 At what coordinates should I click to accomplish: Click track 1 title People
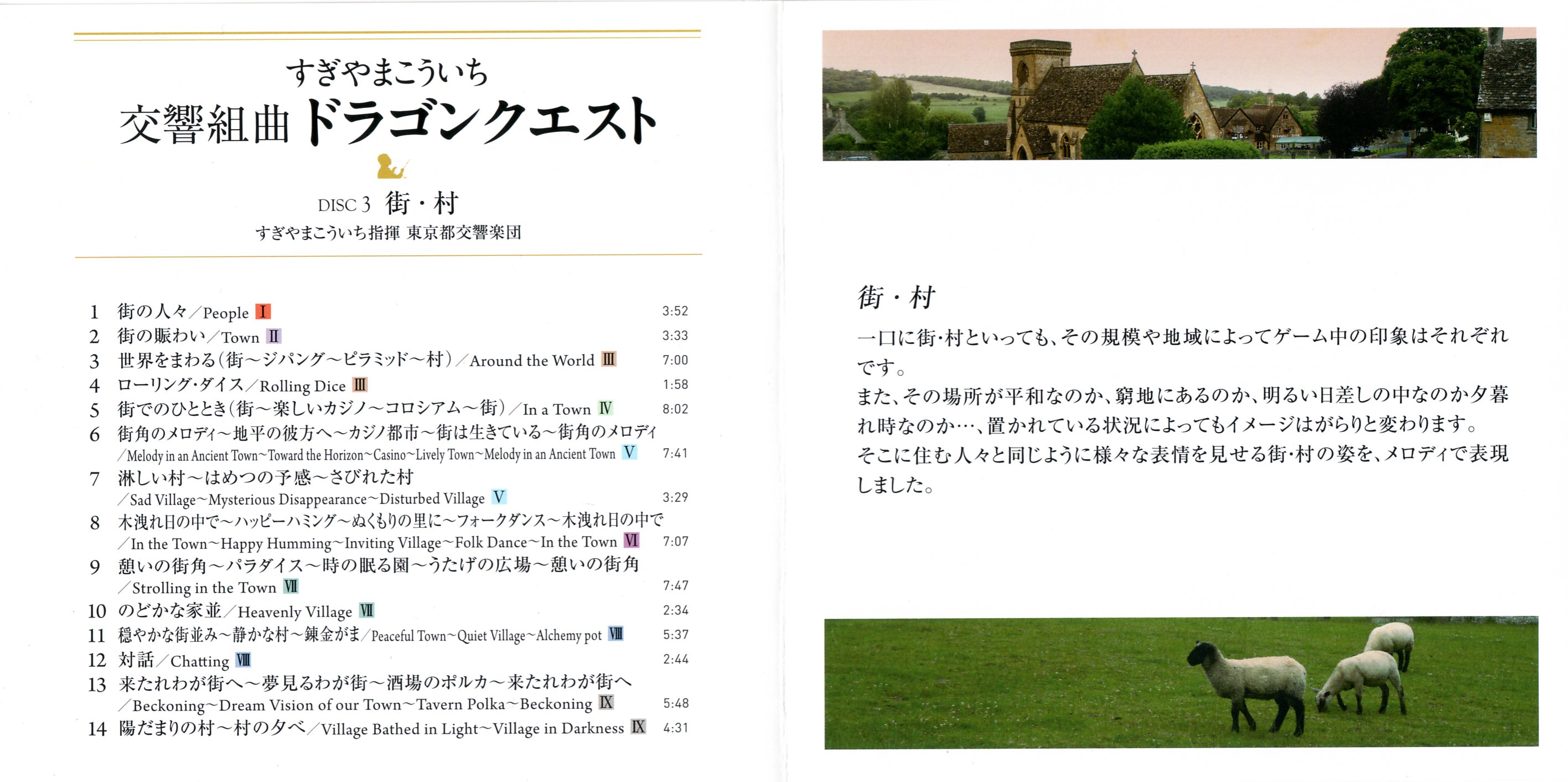pyautogui.click(x=226, y=313)
